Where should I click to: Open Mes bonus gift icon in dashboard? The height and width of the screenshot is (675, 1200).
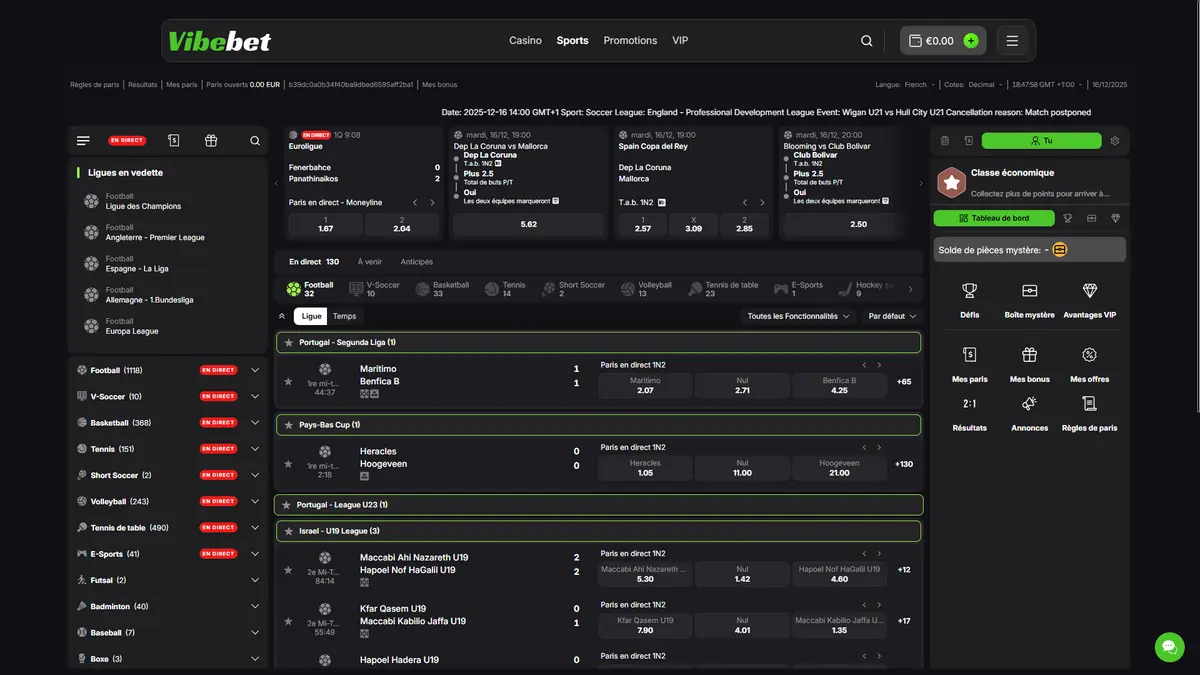[x=1029, y=354]
